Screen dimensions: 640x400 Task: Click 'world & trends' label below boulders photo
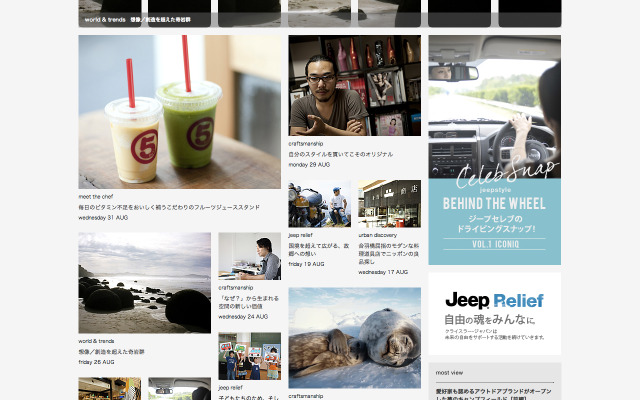click(x=96, y=341)
